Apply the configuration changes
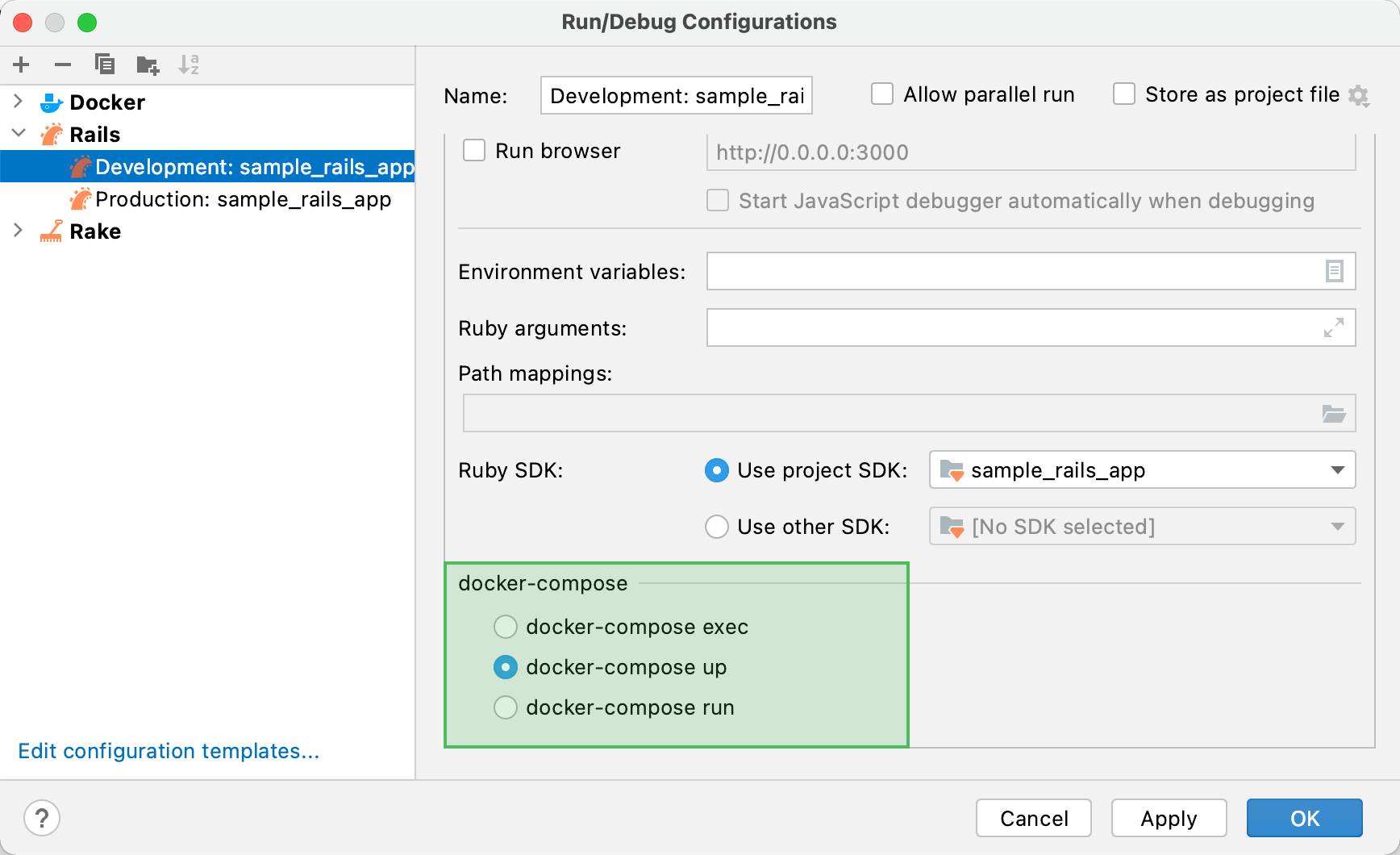This screenshot has width=1400, height=855. pos(1169,818)
